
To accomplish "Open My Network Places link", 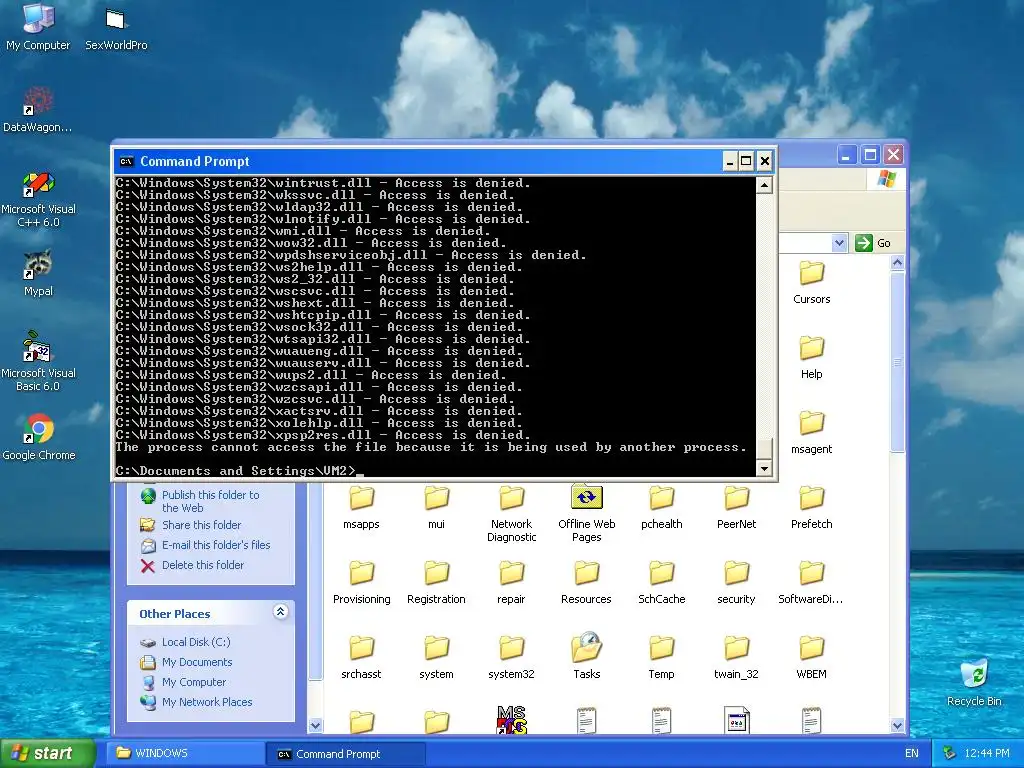I will coord(206,702).
